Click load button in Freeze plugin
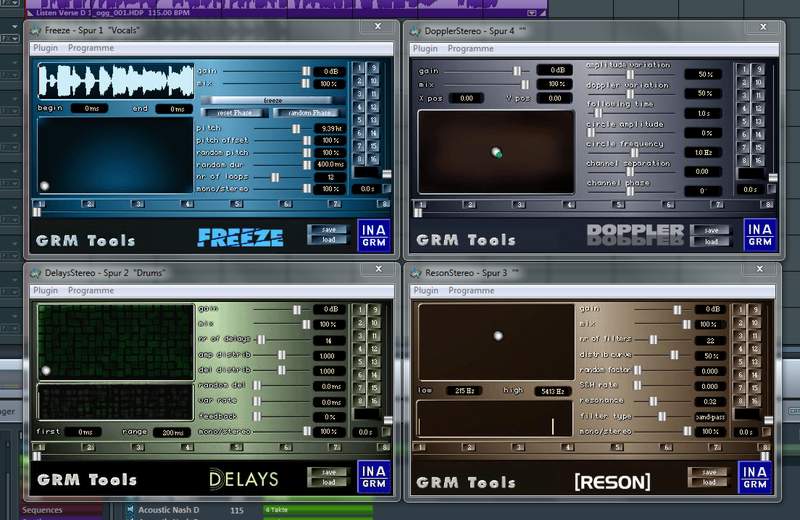This screenshot has height=520, width=800. [x=329, y=239]
